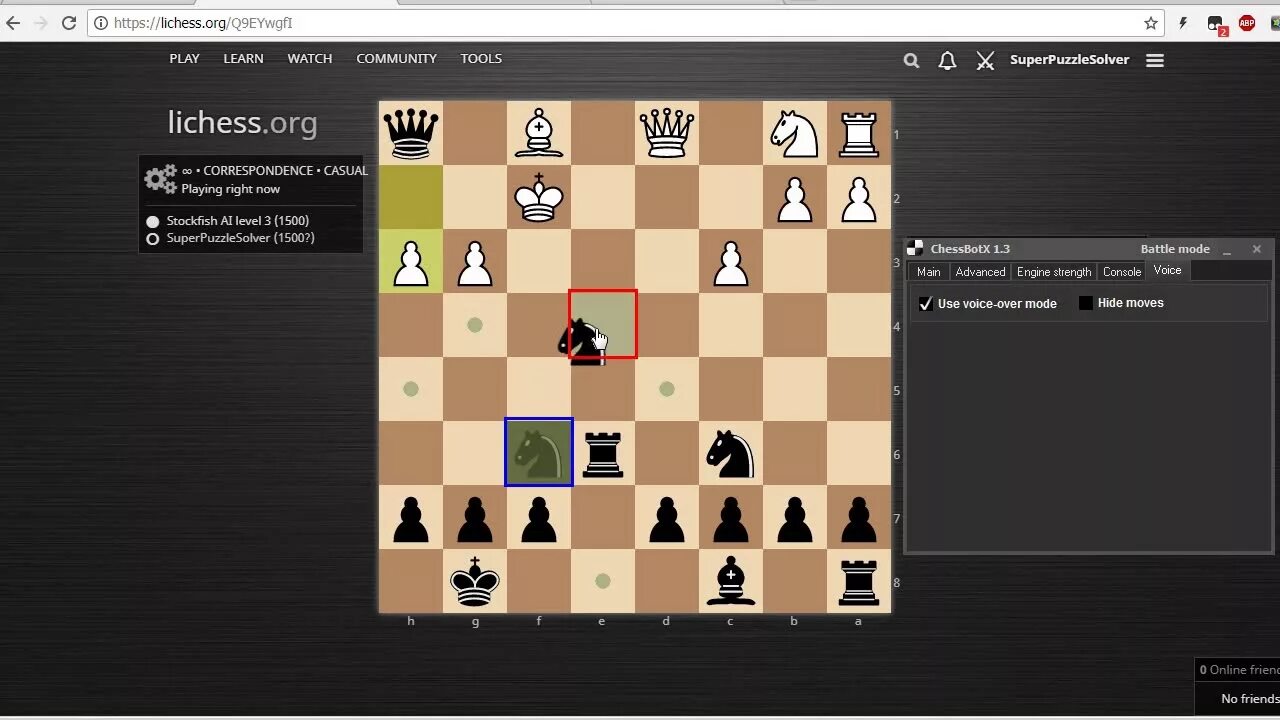
Task: Open the Engine strength tab
Action: point(1053,271)
